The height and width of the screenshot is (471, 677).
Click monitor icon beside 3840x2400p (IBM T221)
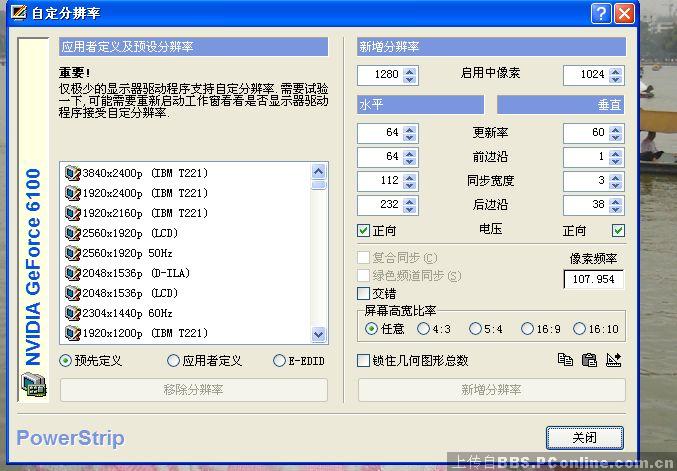[73, 173]
